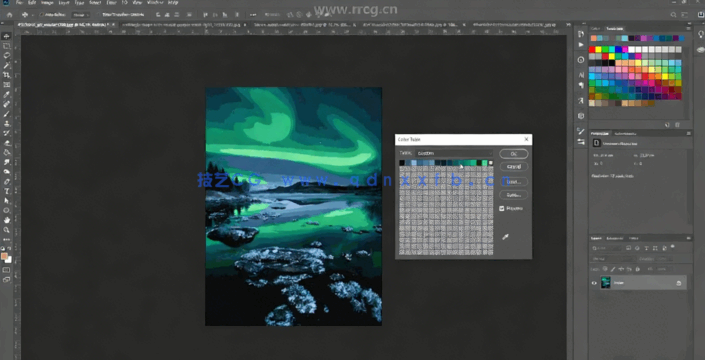Select the Rectangular Marquee tool

(x=6, y=46)
